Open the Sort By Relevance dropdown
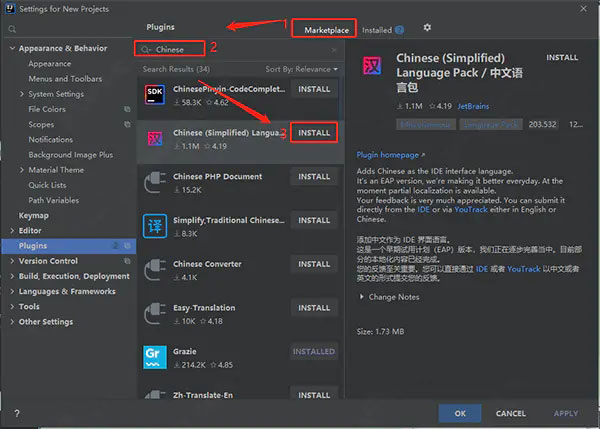 click(x=302, y=69)
